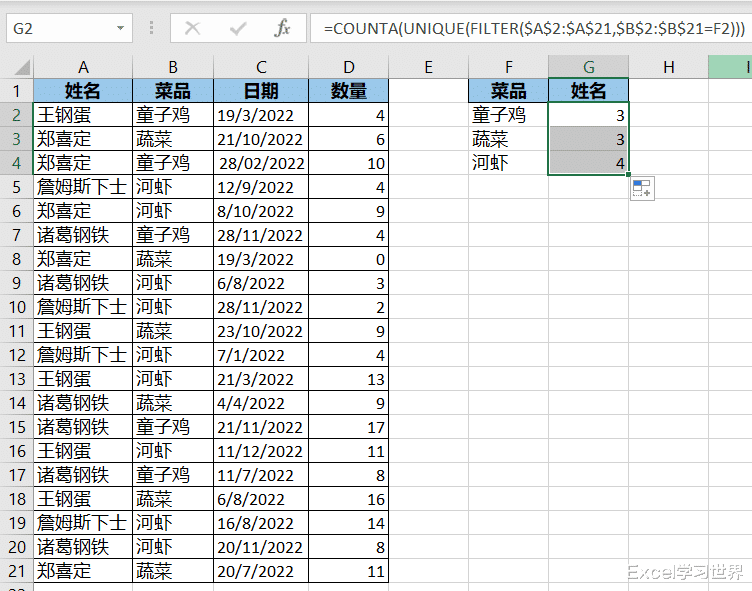Select quantity cell showing 13
752x591 pixels.
click(348, 378)
